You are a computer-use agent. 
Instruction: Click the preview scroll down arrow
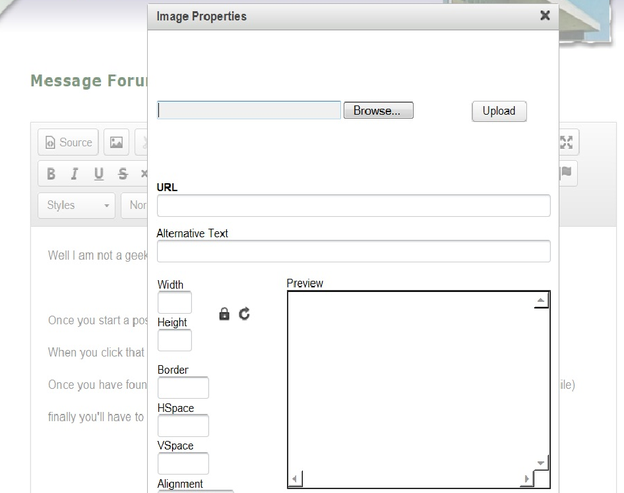(x=540, y=463)
